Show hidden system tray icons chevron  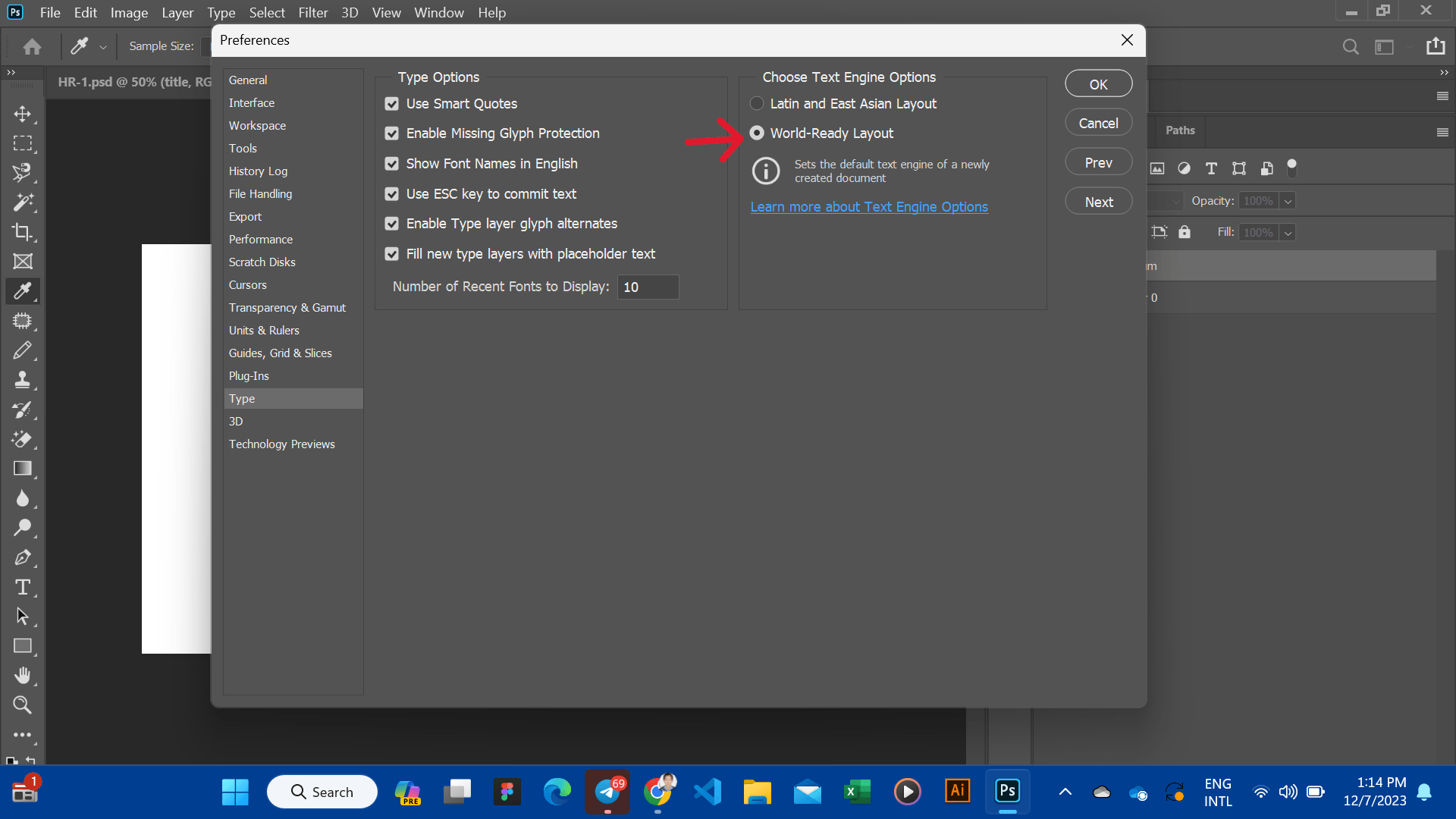[x=1065, y=792]
